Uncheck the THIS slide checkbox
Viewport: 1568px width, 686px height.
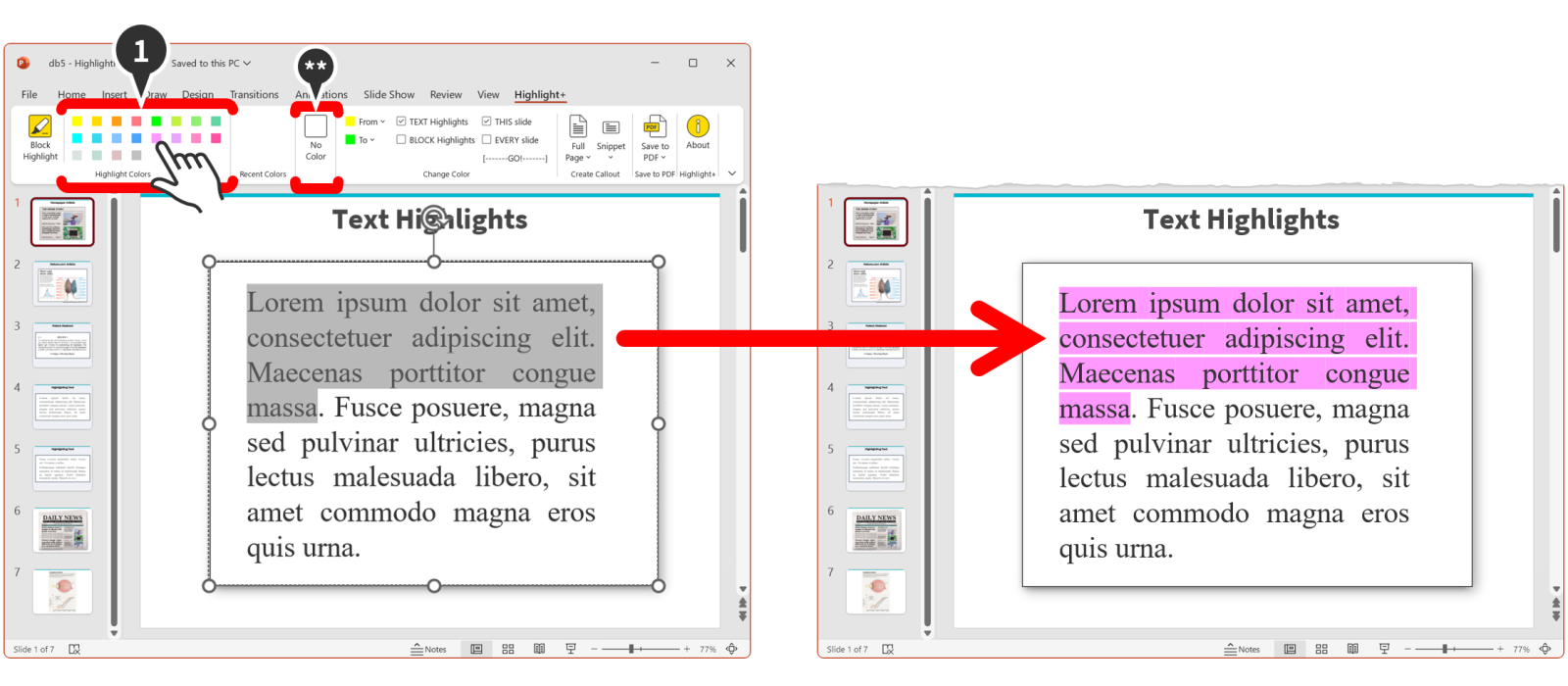486,122
